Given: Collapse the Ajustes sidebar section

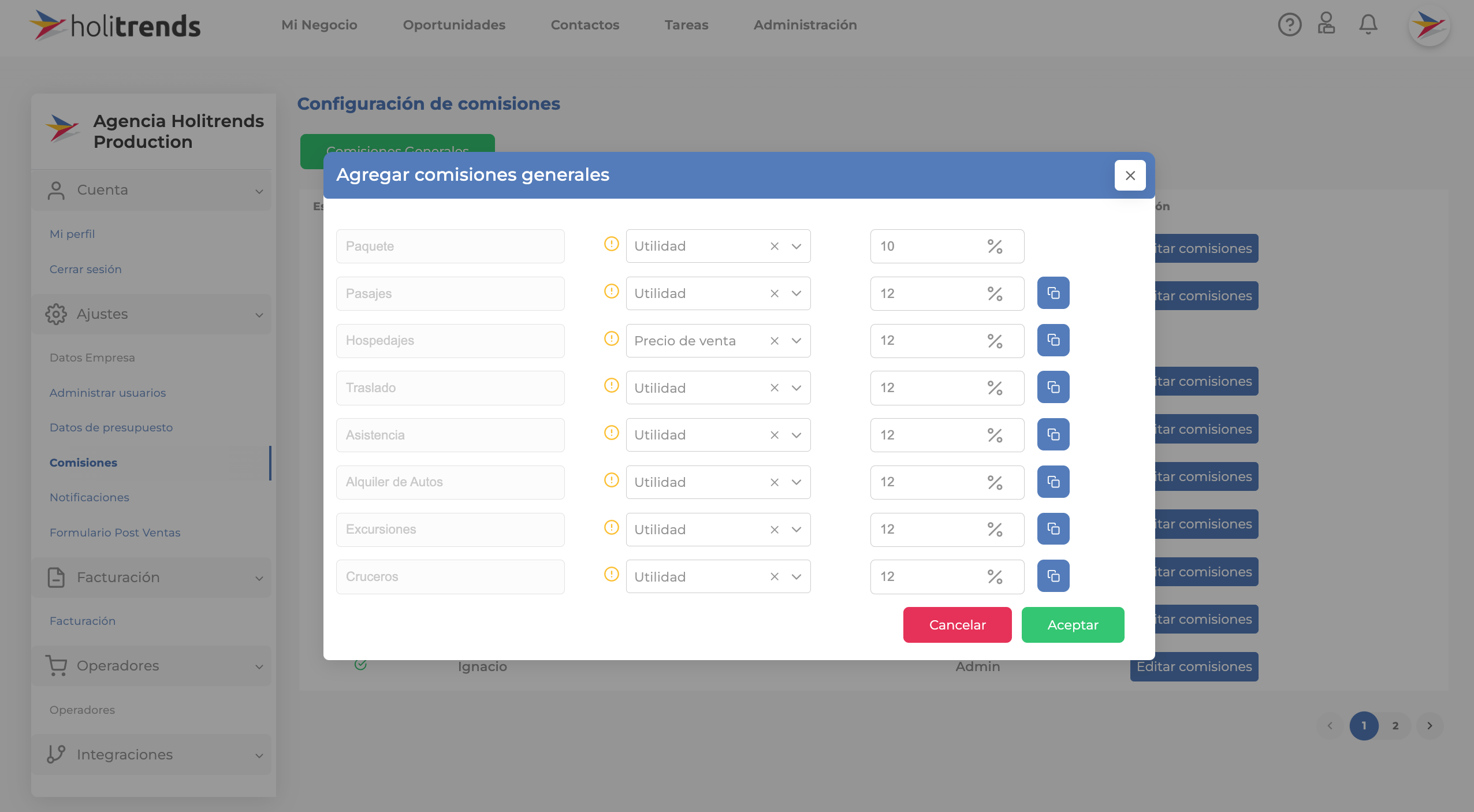Looking at the screenshot, I should 151,314.
